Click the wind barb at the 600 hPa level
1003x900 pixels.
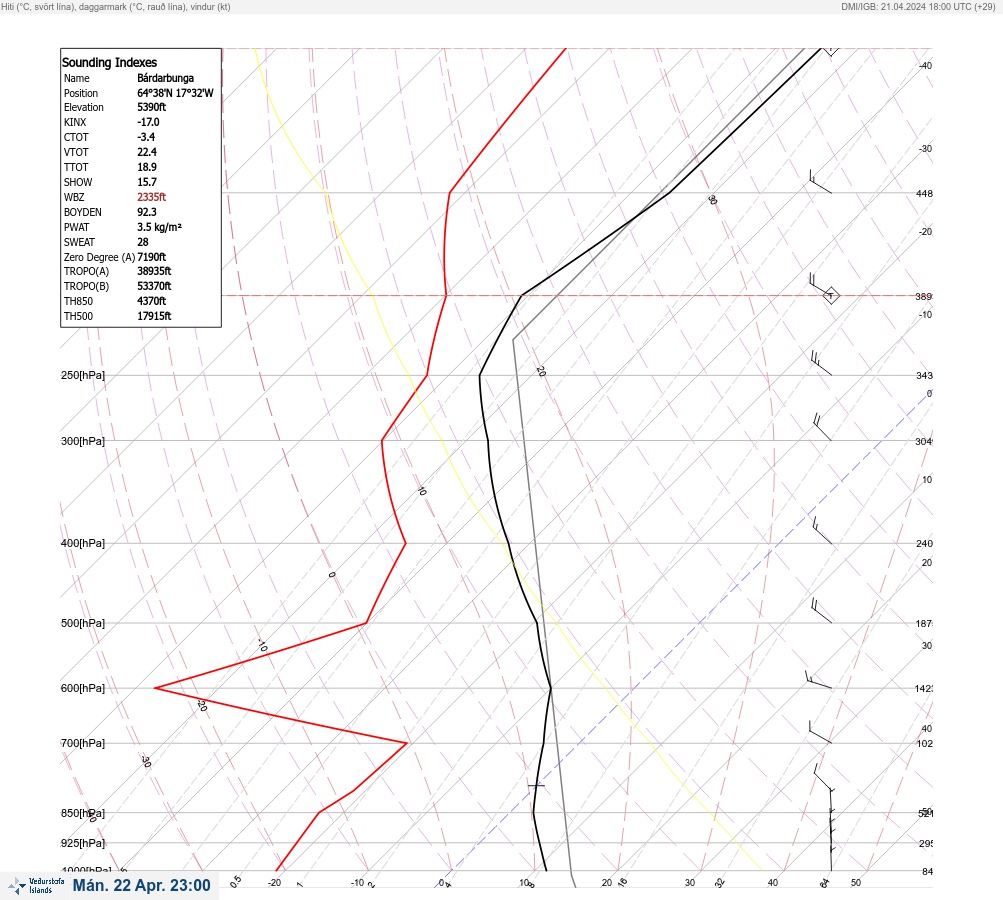(x=819, y=679)
